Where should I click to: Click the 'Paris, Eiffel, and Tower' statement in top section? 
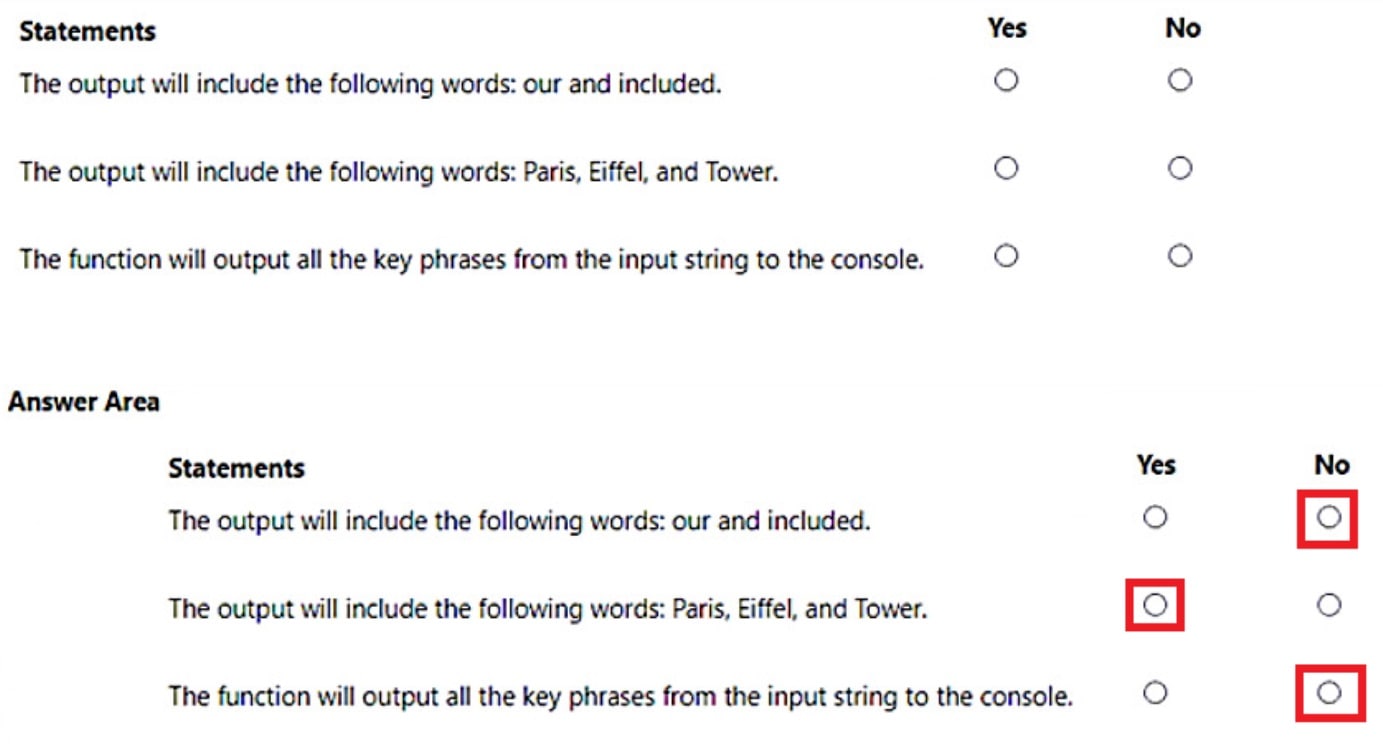tap(398, 172)
